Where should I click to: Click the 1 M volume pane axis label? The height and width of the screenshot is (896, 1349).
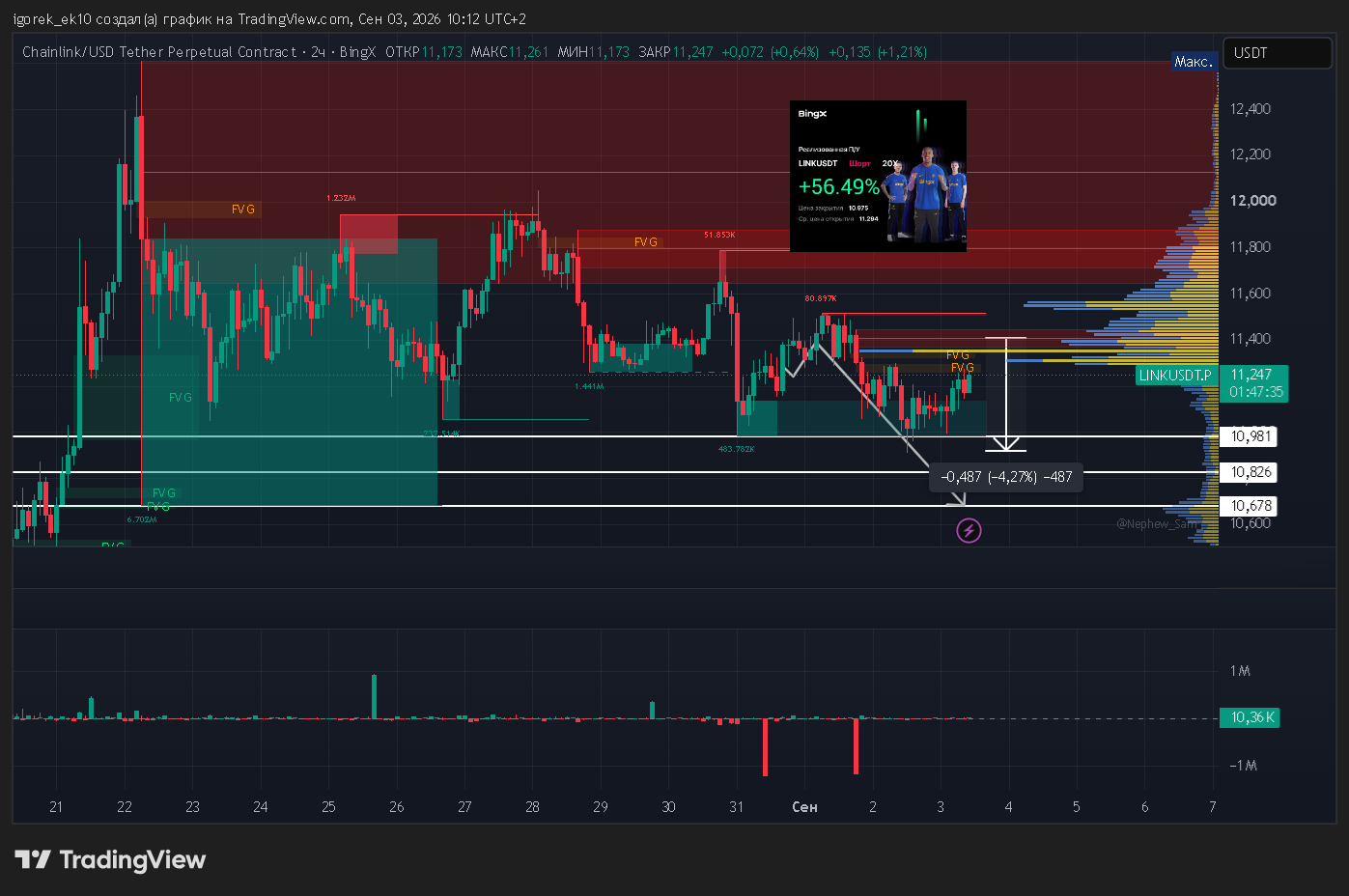1240,671
